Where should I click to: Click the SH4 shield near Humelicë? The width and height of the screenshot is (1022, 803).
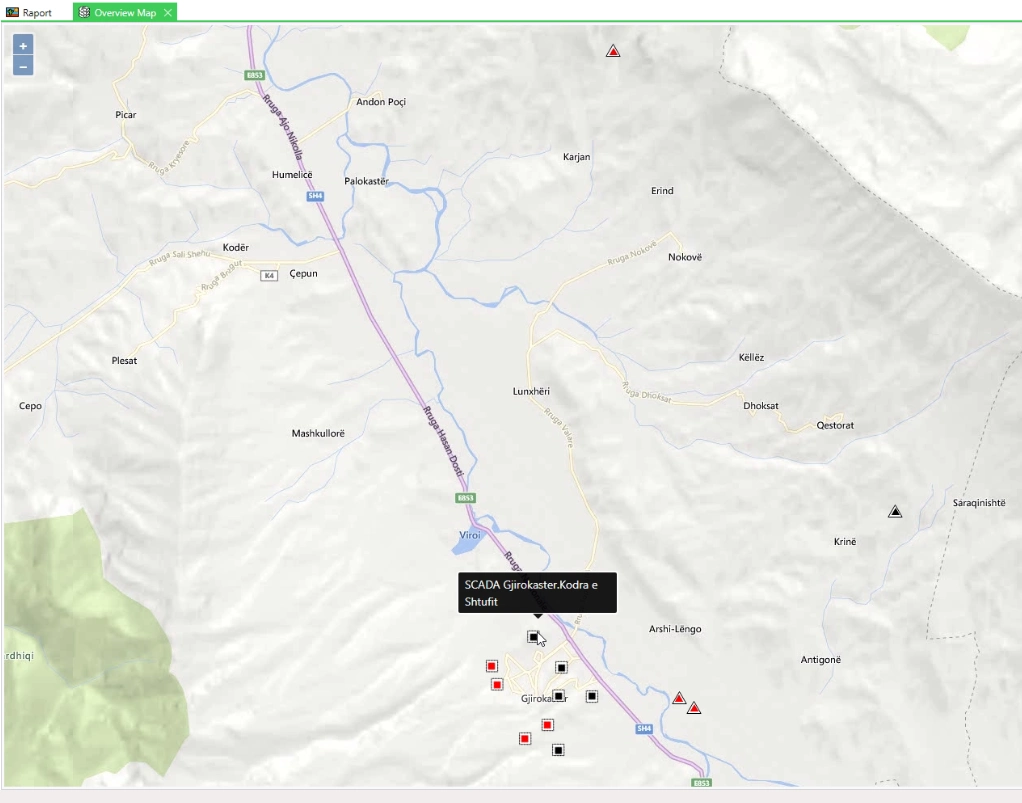(315, 196)
